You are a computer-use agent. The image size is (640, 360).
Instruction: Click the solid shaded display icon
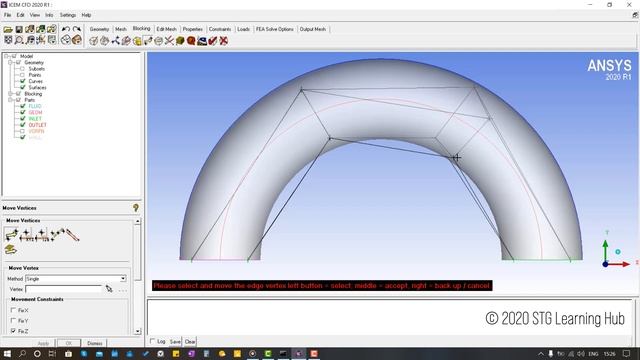[77, 40]
